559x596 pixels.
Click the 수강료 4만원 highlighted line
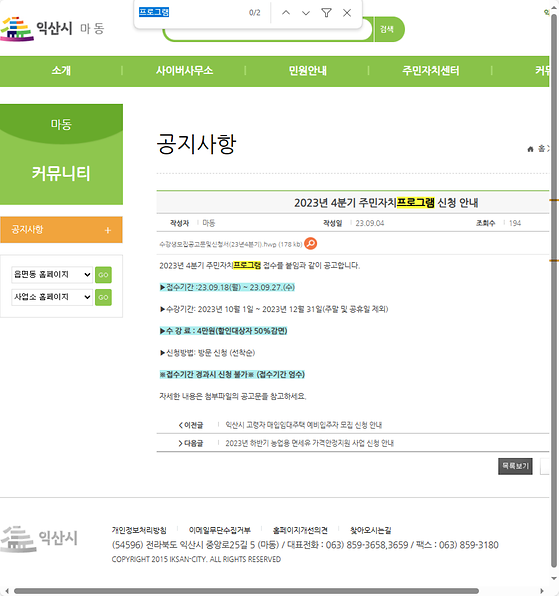pyautogui.click(x=223, y=331)
